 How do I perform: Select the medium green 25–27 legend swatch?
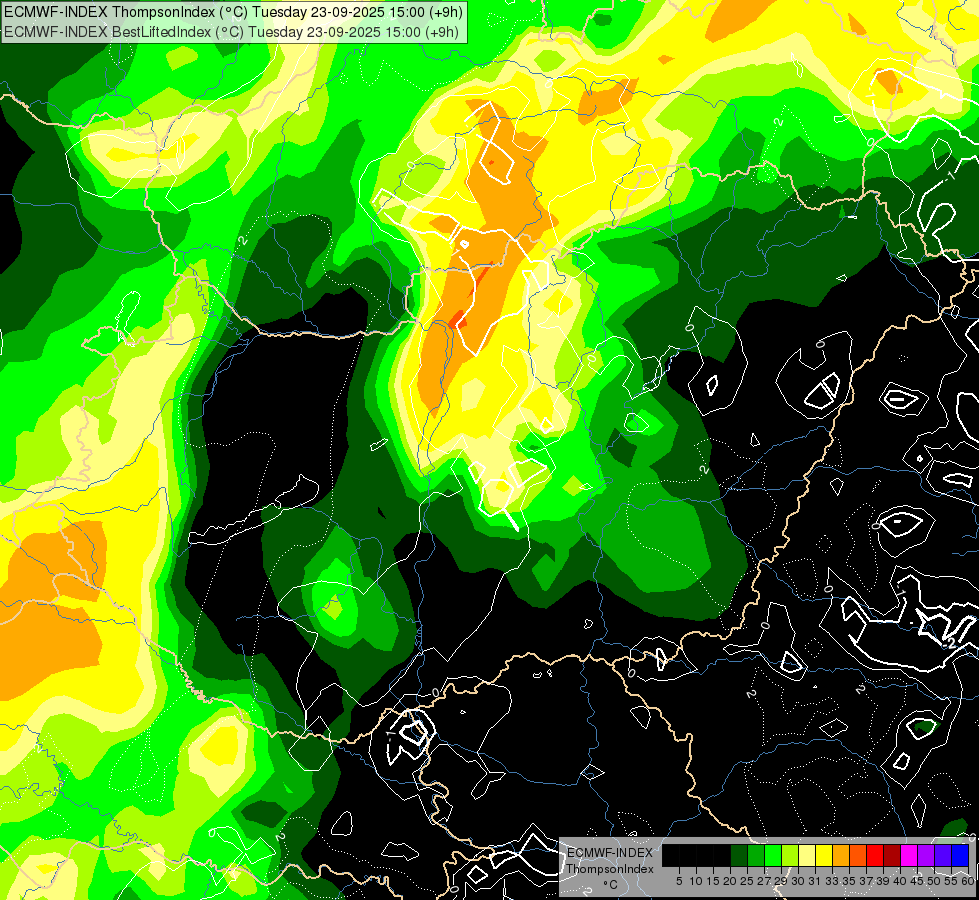pyautogui.click(x=756, y=855)
